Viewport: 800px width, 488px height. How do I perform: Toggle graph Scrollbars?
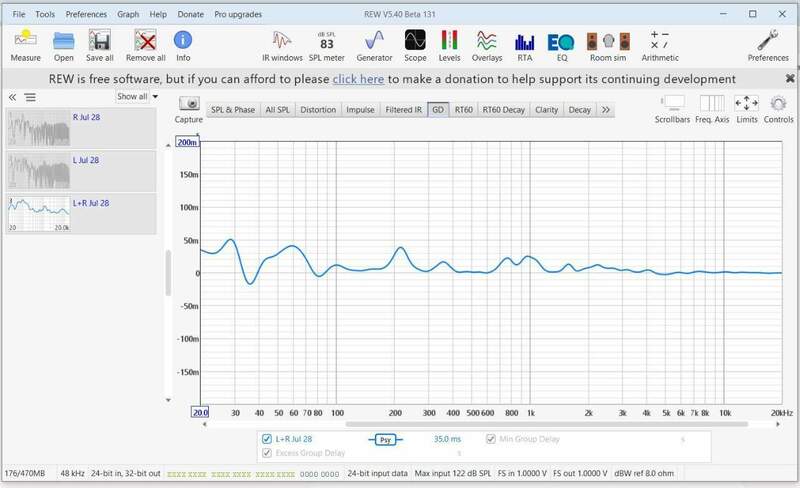672,109
